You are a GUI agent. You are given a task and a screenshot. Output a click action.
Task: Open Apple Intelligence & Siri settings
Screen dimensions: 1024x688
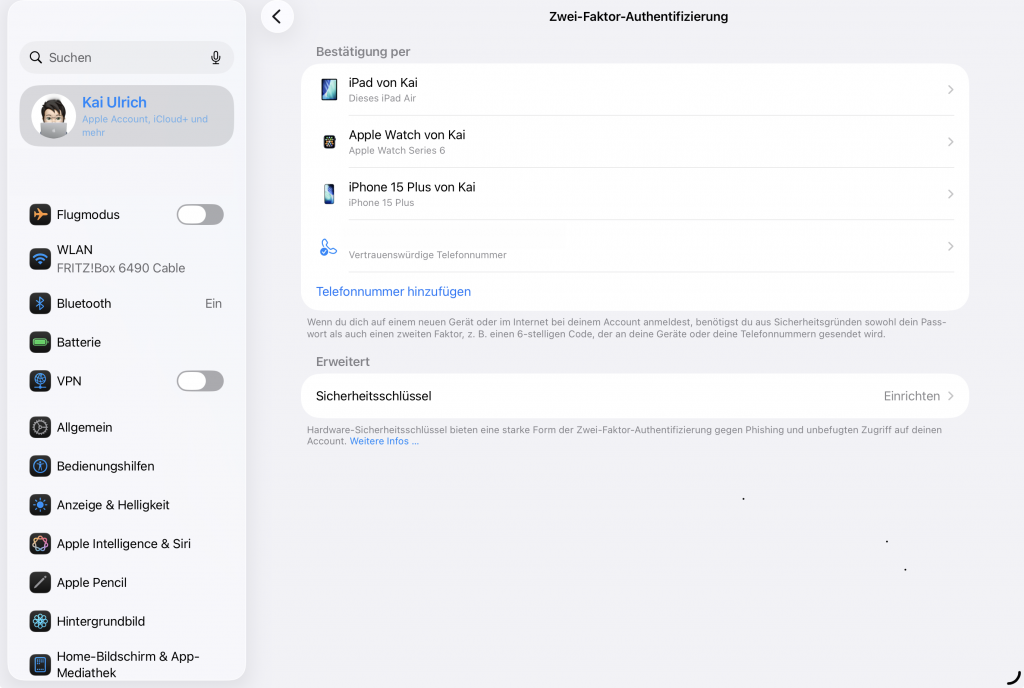pyautogui.click(x=123, y=544)
